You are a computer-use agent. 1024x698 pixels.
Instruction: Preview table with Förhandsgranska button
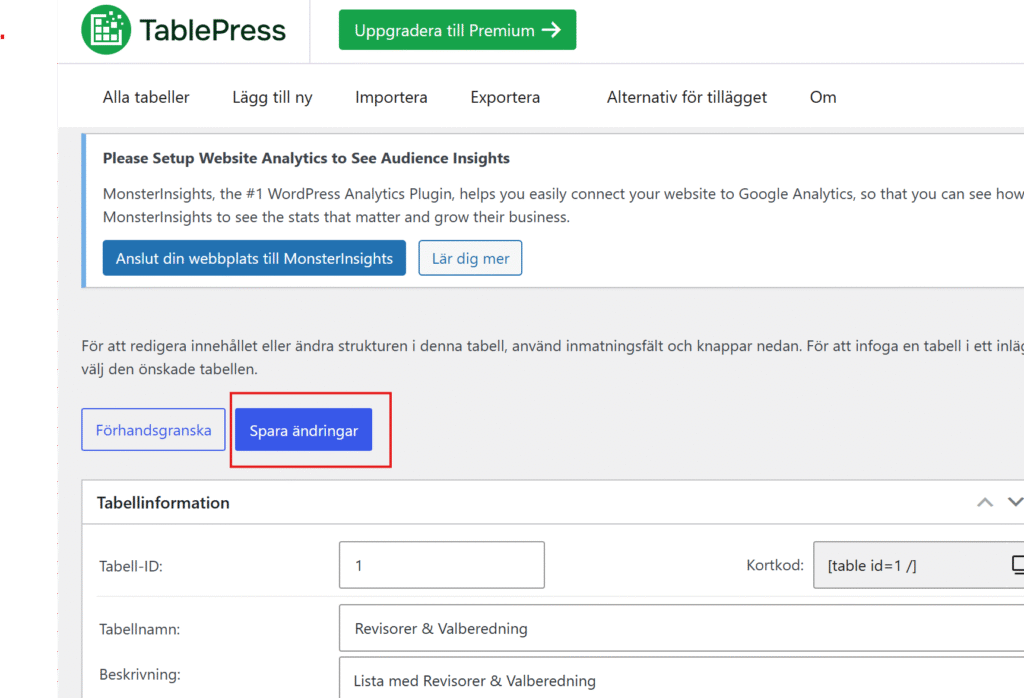[x=153, y=430]
